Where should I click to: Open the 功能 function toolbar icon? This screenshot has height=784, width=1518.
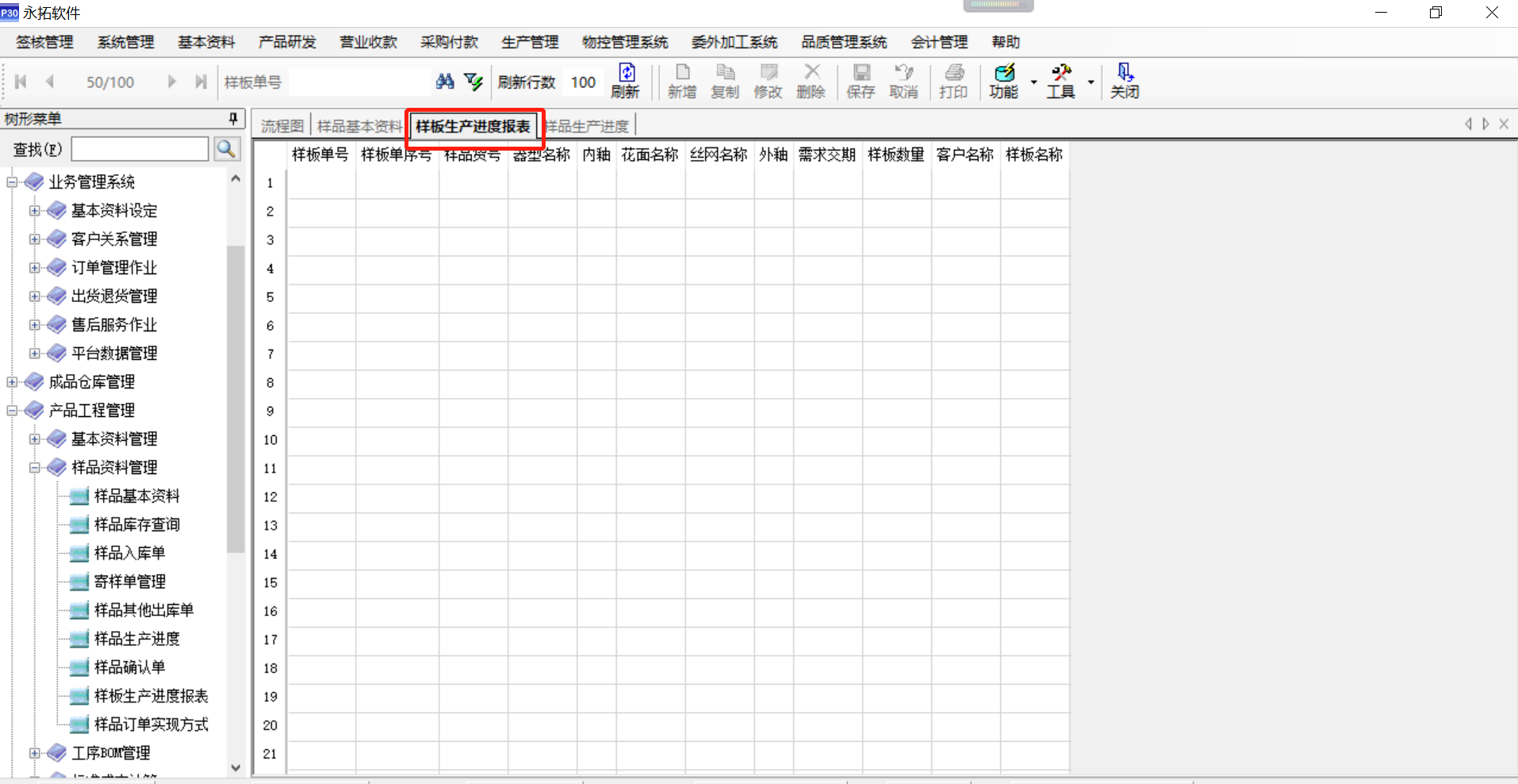coord(1003,81)
